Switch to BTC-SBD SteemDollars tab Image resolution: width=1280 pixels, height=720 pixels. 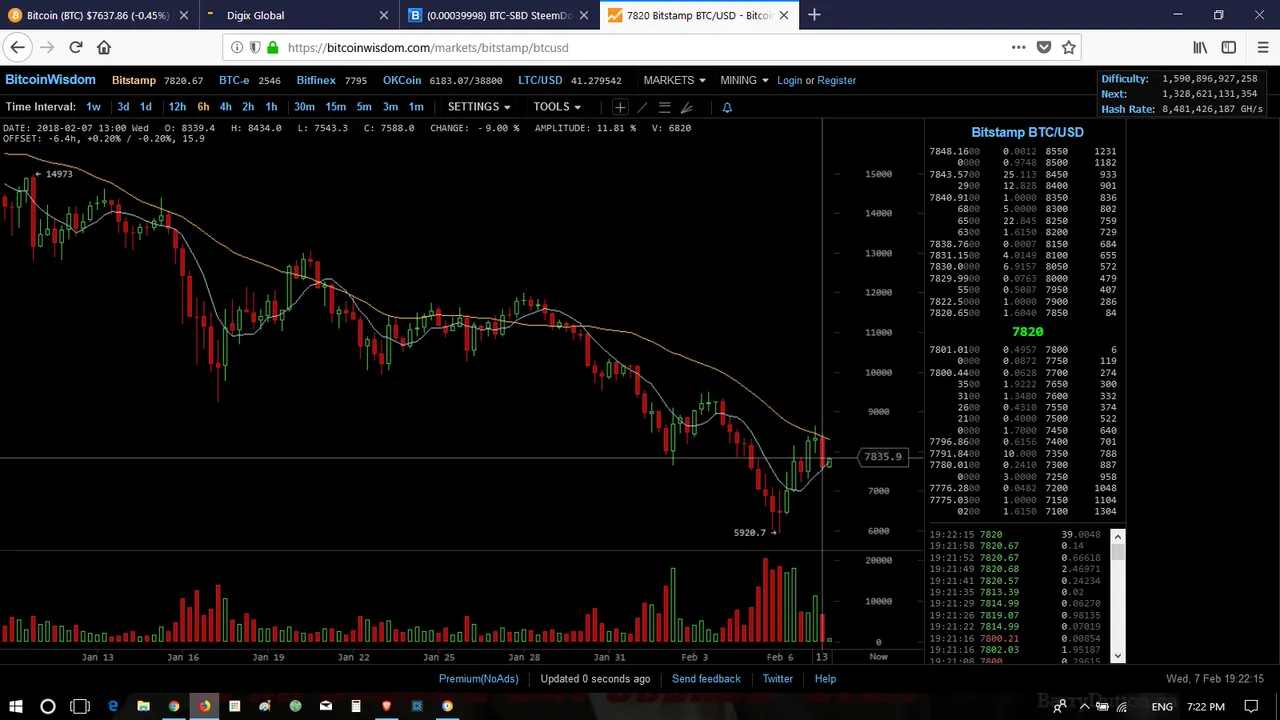[x=499, y=15]
